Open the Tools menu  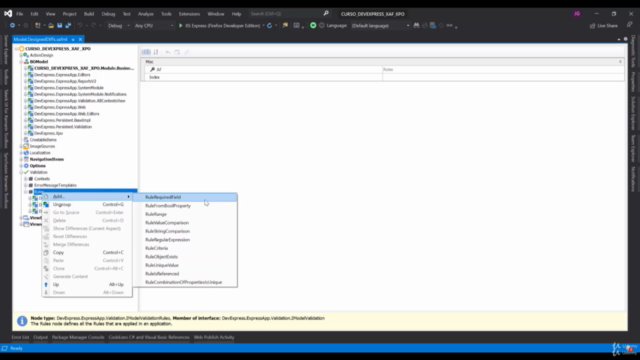(x=166, y=14)
